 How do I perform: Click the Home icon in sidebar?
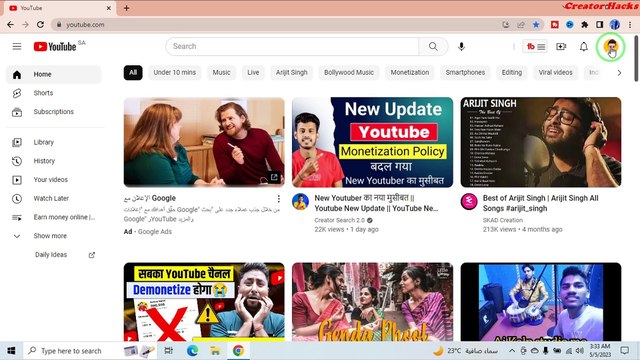point(17,75)
